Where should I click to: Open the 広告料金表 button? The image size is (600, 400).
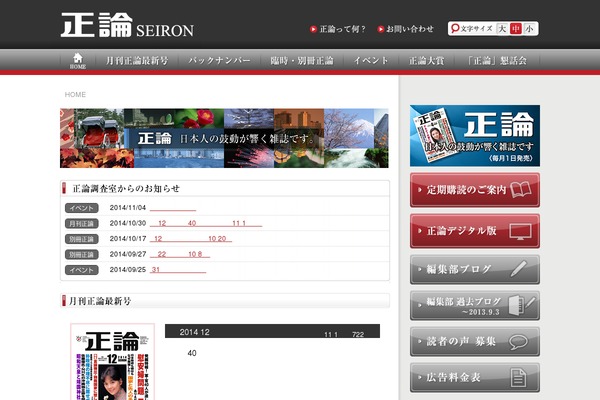pyautogui.click(x=475, y=377)
